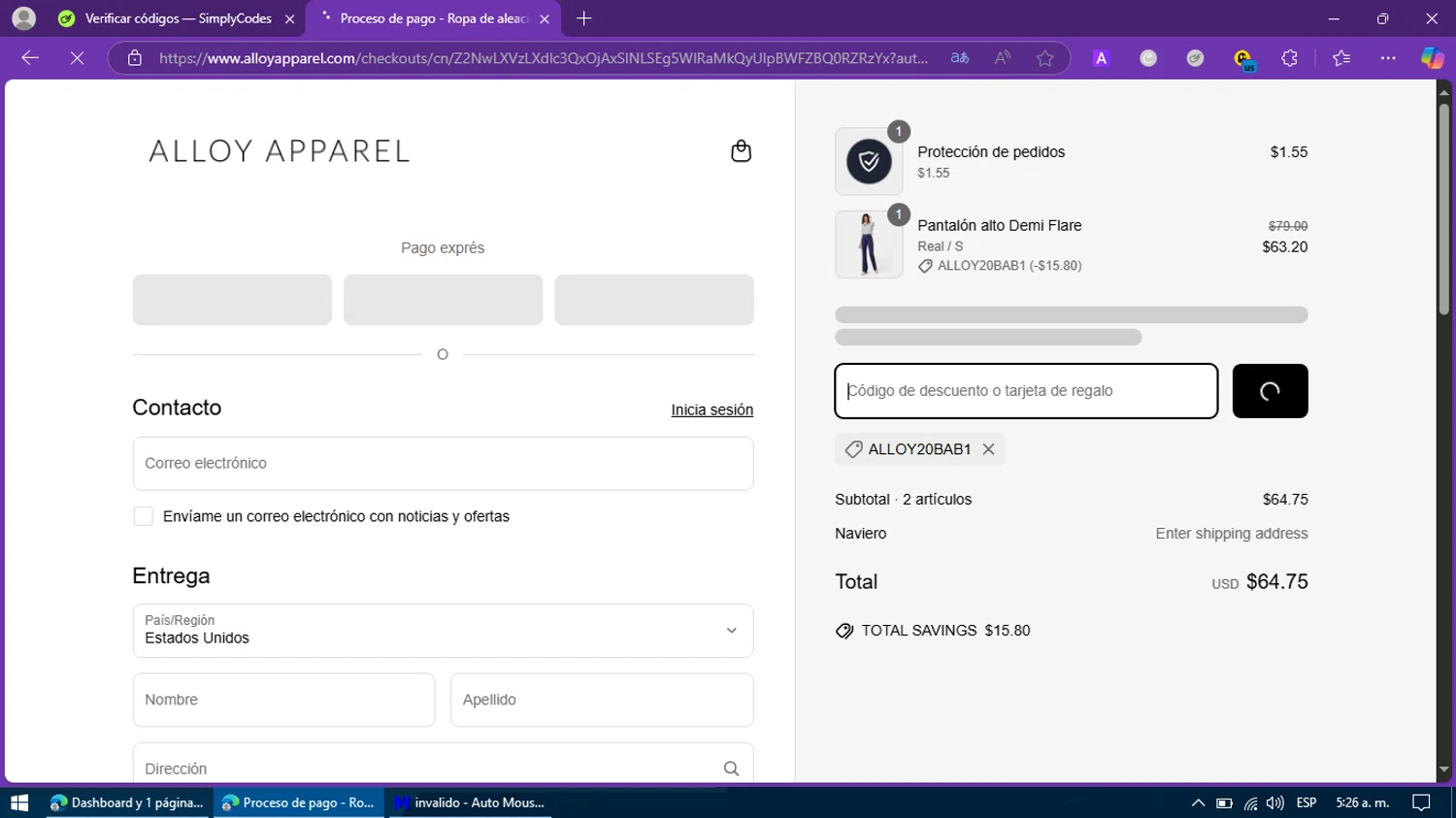
Task: Expand the País/Región dropdown
Action: coord(443,631)
